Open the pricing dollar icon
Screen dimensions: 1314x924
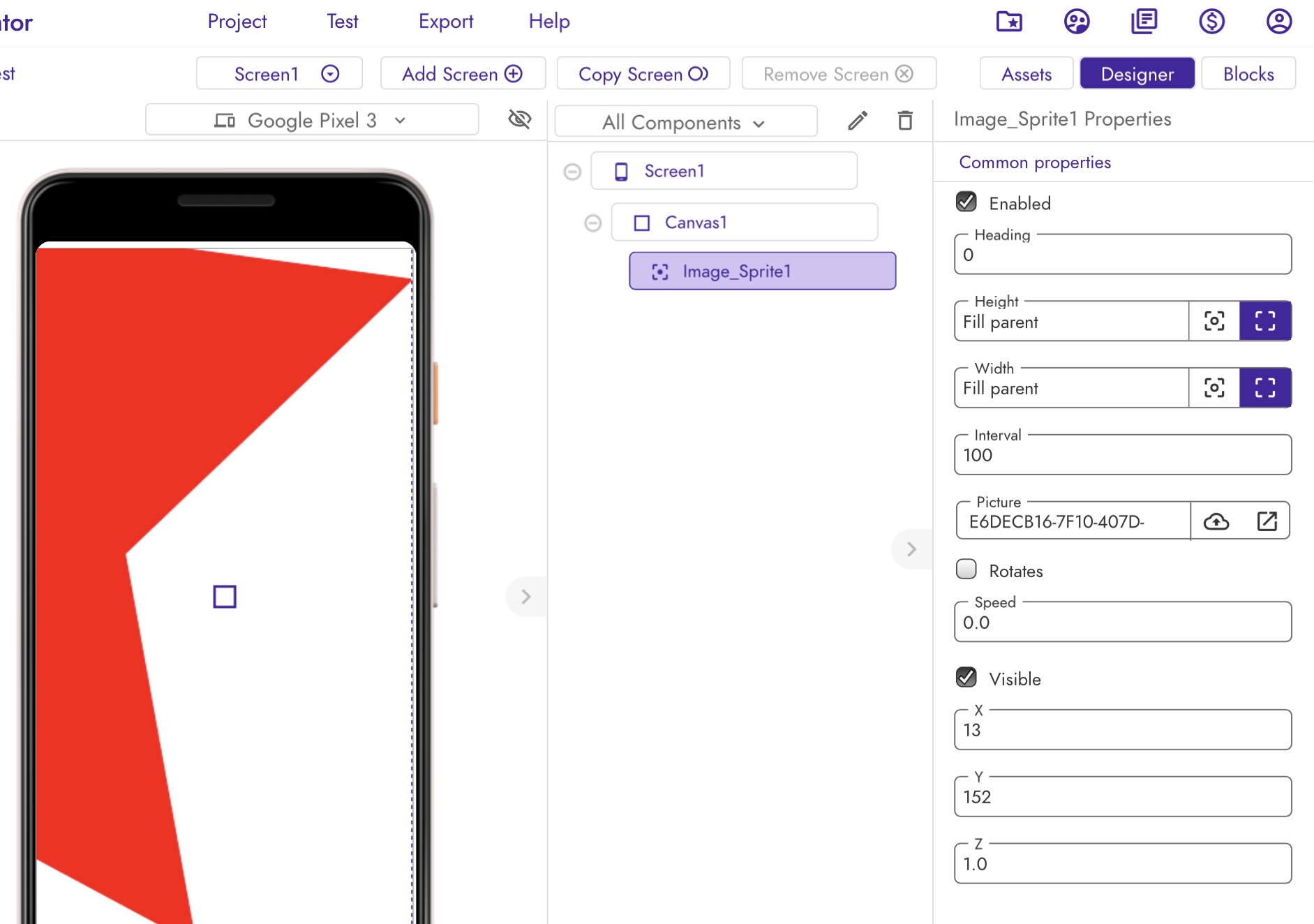pos(1212,22)
